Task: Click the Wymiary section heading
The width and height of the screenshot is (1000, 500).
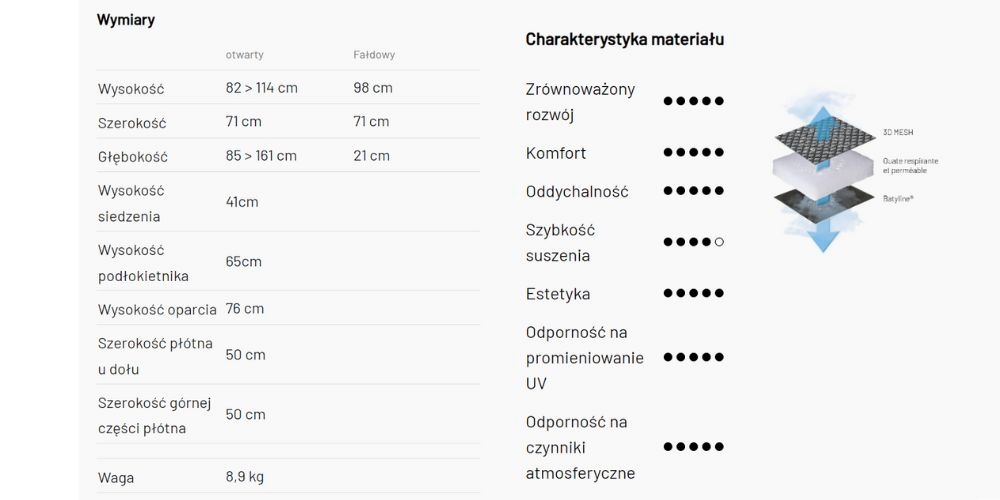Action: (126, 20)
